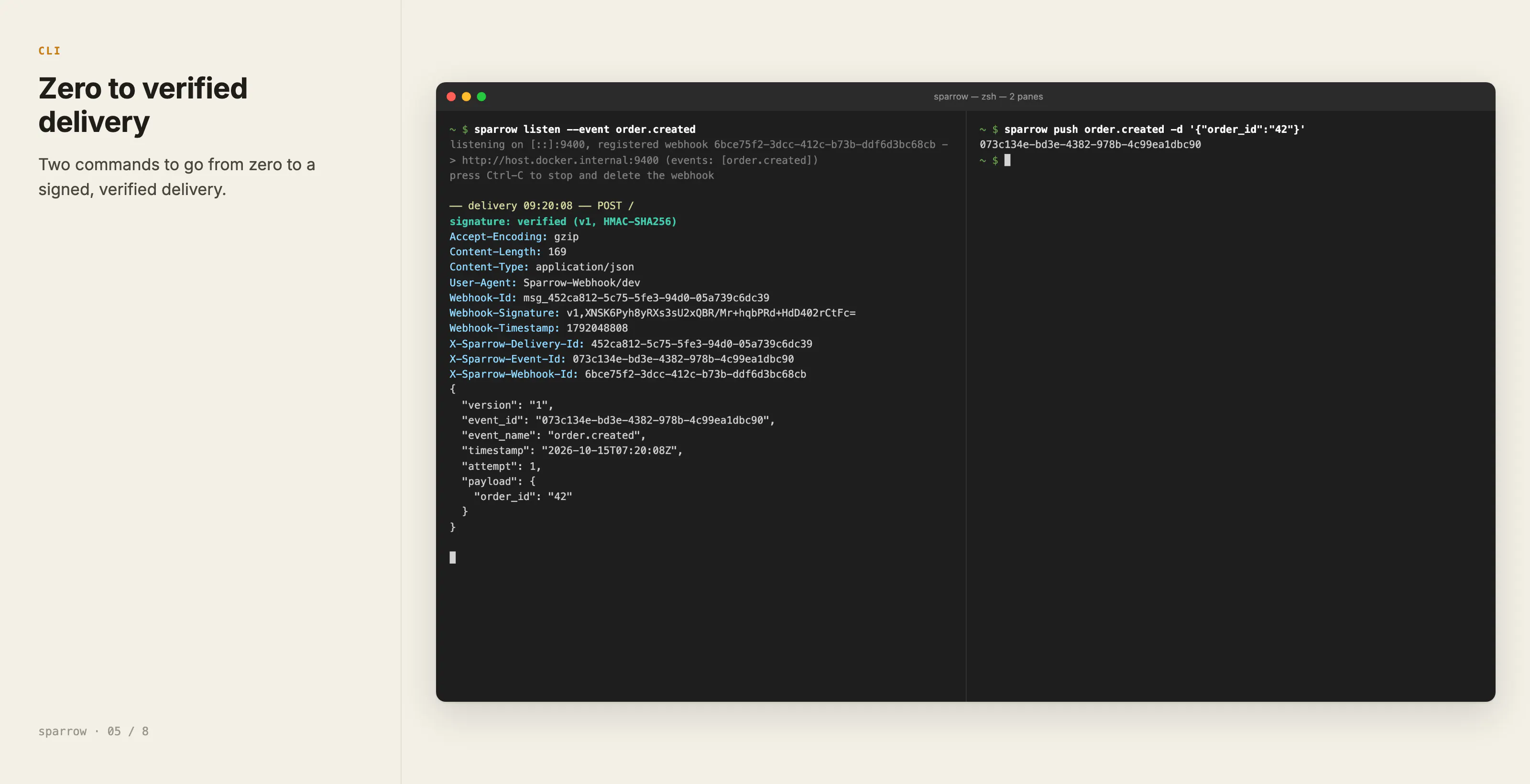Click the JSON '"order_id": "42"' line
Viewport: 1530px width, 784px height.
point(523,497)
